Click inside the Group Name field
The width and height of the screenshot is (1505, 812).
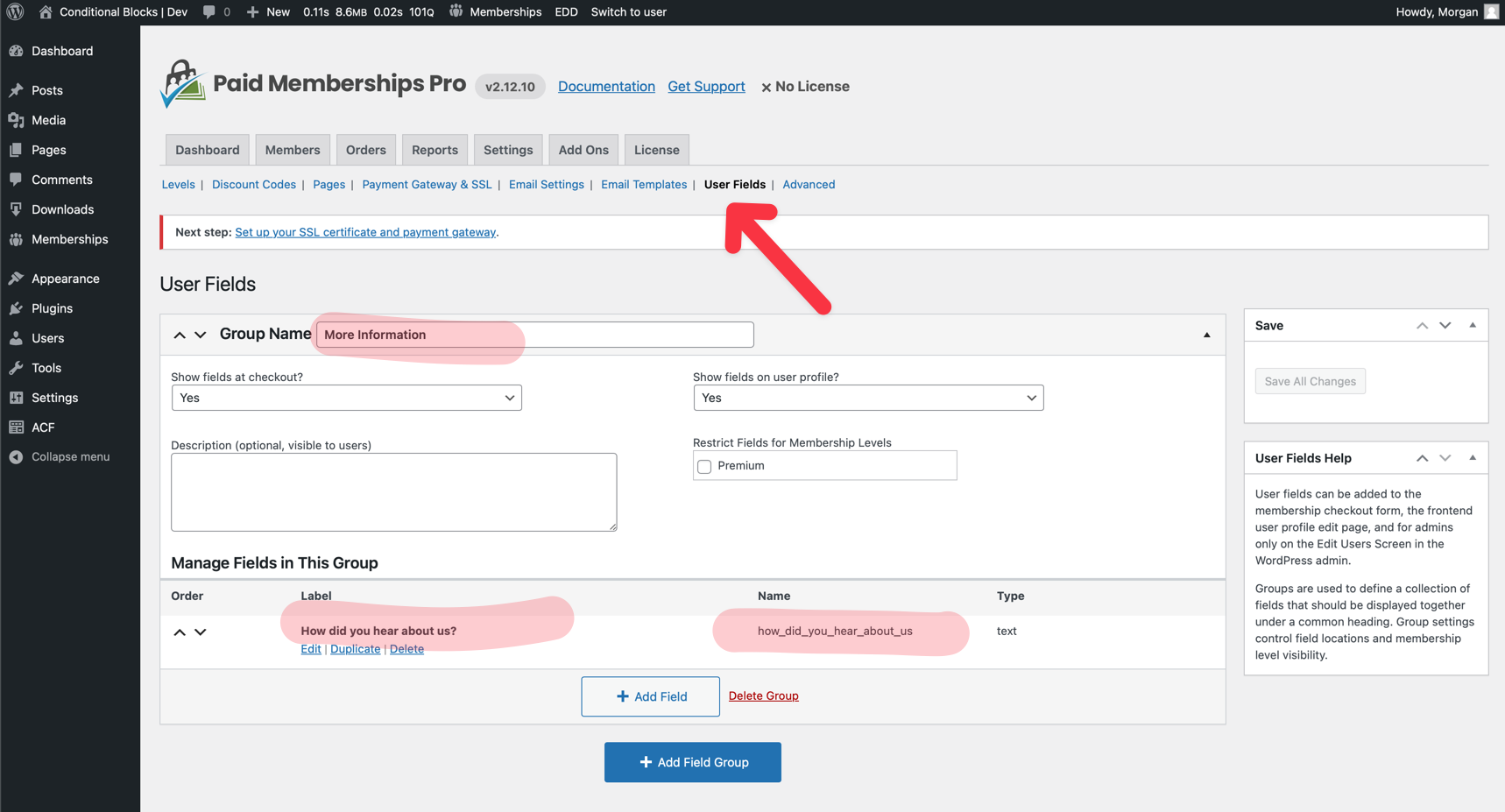click(x=533, y=334)
